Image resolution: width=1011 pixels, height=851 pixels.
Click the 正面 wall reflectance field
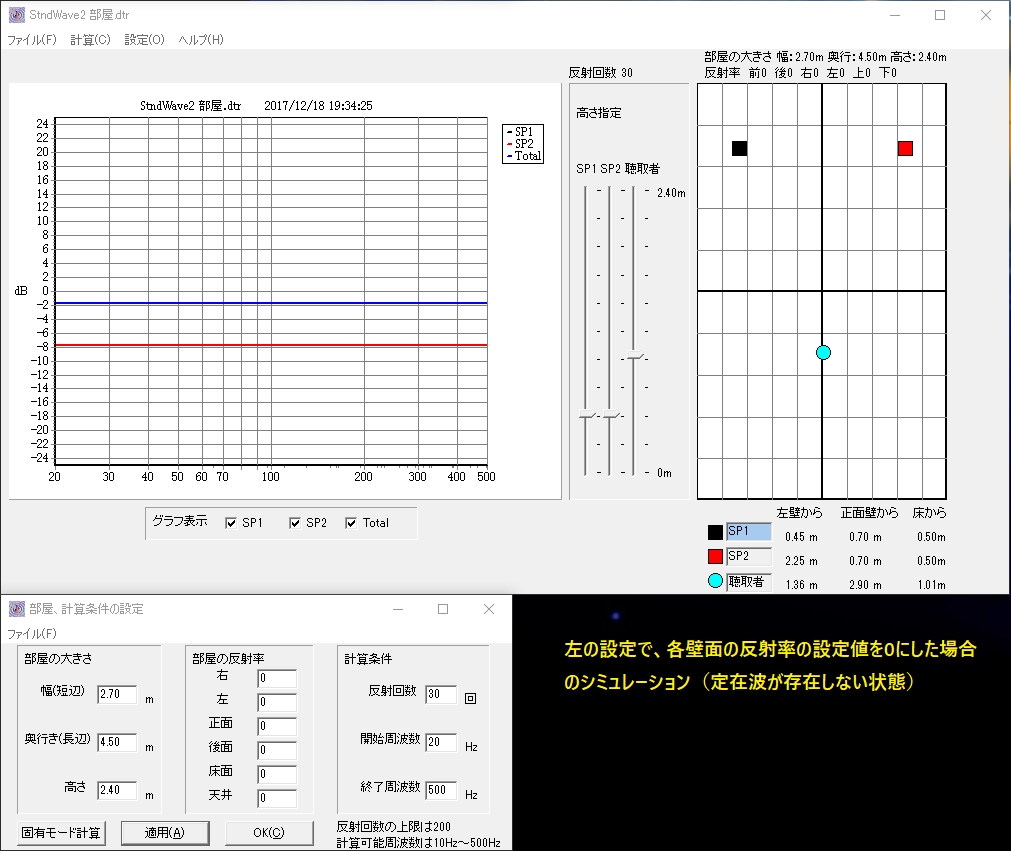(x=277, y=726)
